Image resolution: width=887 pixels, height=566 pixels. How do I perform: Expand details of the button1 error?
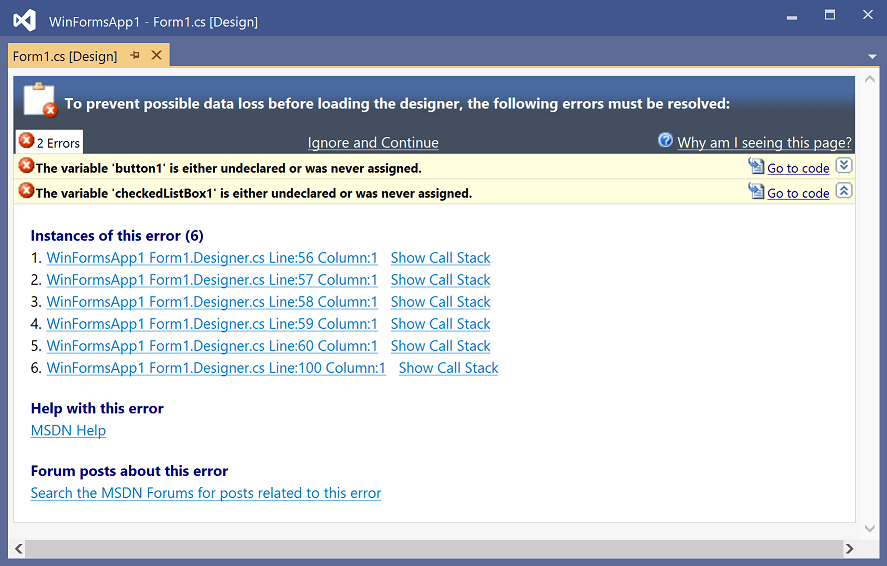(x=843, y=165)
